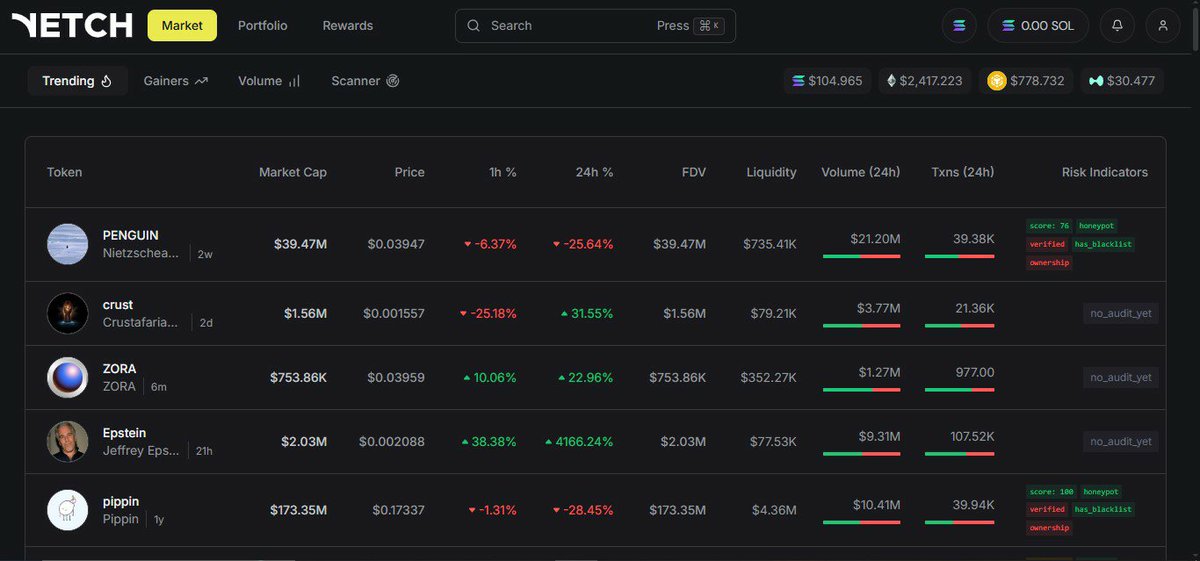
Task: Click the crust no_audit_yet badge
Action: [x=1121, y=313]
